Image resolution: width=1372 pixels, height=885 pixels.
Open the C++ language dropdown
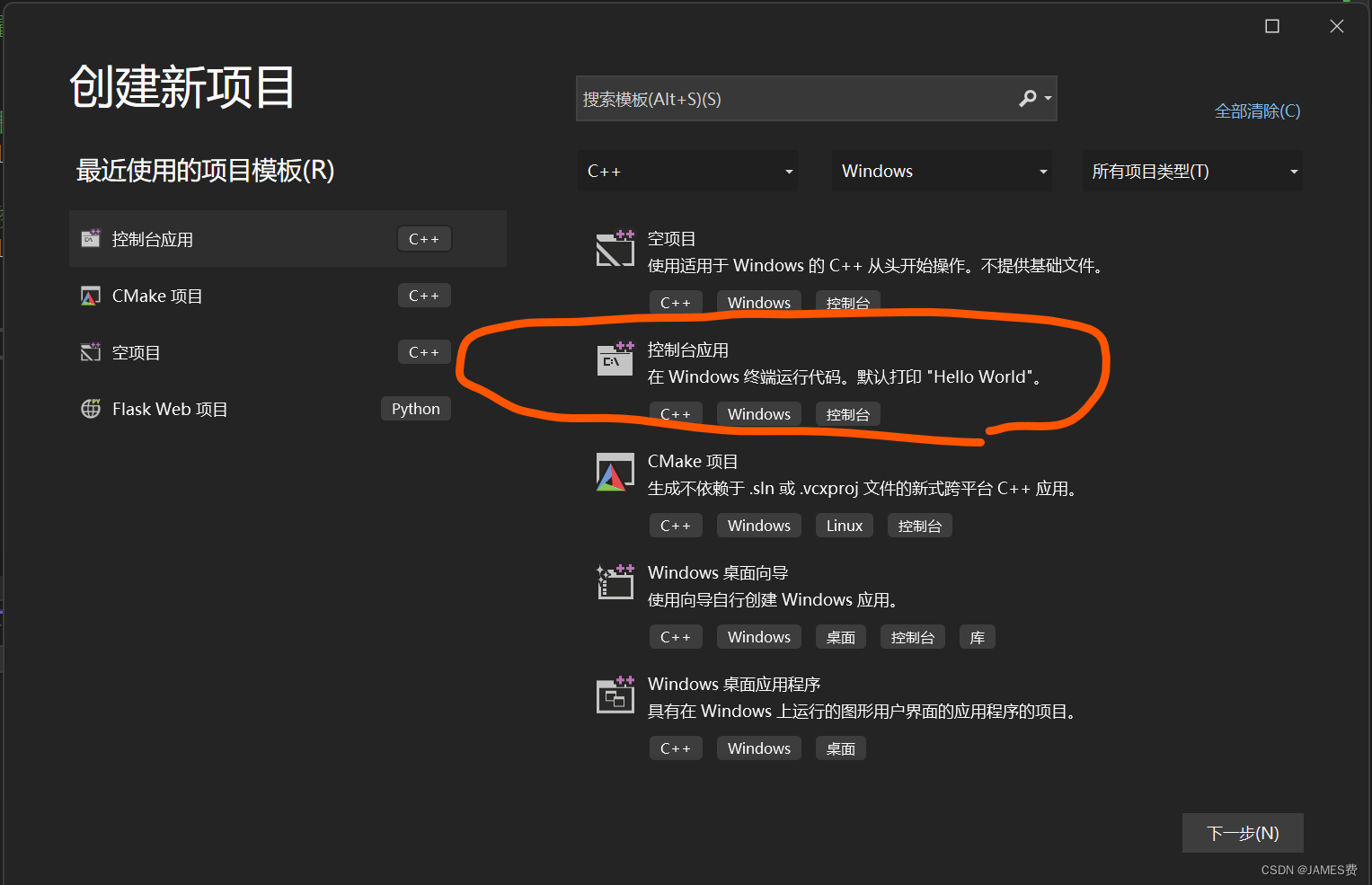click(x=686, y=171)
